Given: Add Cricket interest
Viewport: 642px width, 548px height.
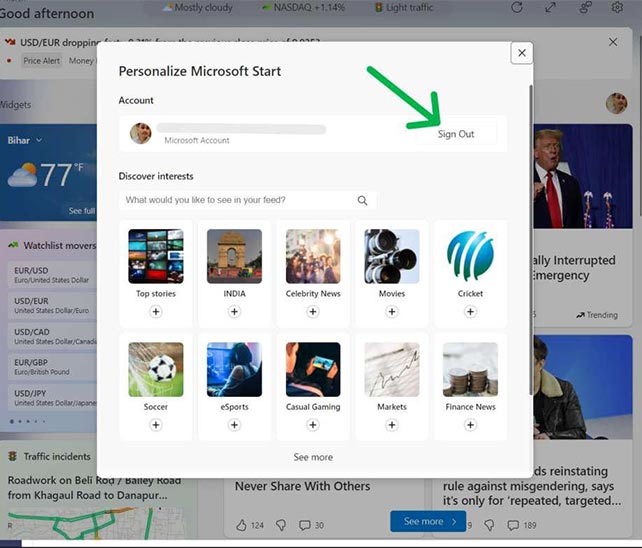Looking at the screenshot, I should [470, 312].
